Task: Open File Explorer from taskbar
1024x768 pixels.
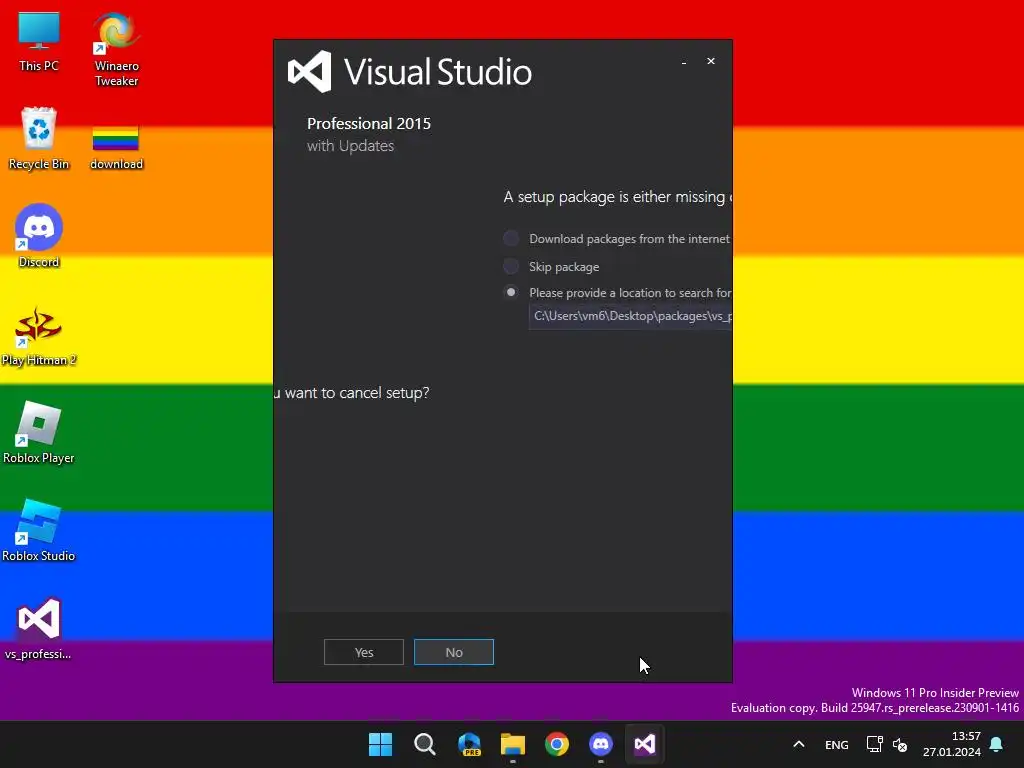Action: coord(513,744)
